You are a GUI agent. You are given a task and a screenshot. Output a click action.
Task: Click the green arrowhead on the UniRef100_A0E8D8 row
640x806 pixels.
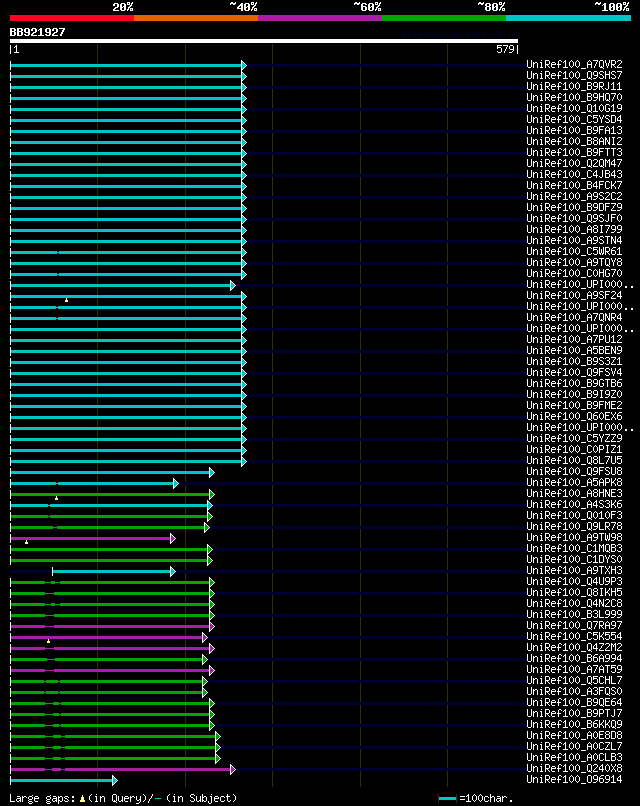click(218, 737)
